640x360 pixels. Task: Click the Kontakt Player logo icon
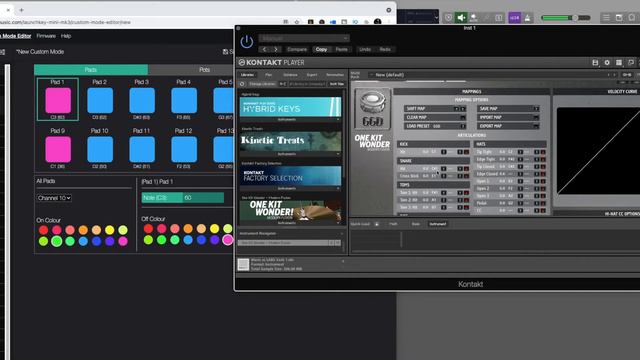242,62
